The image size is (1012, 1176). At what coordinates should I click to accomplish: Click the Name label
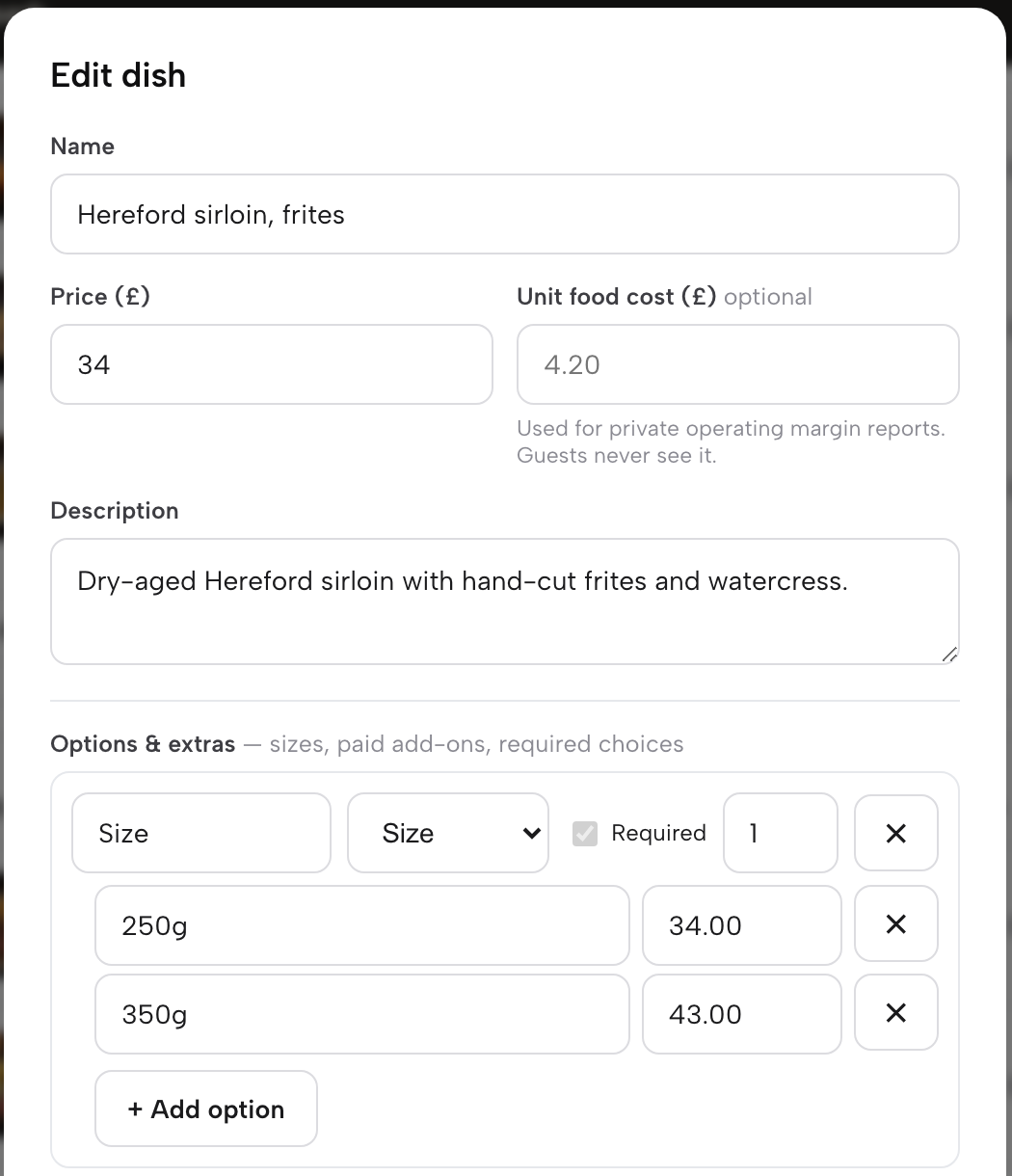[x=83, y=147]
